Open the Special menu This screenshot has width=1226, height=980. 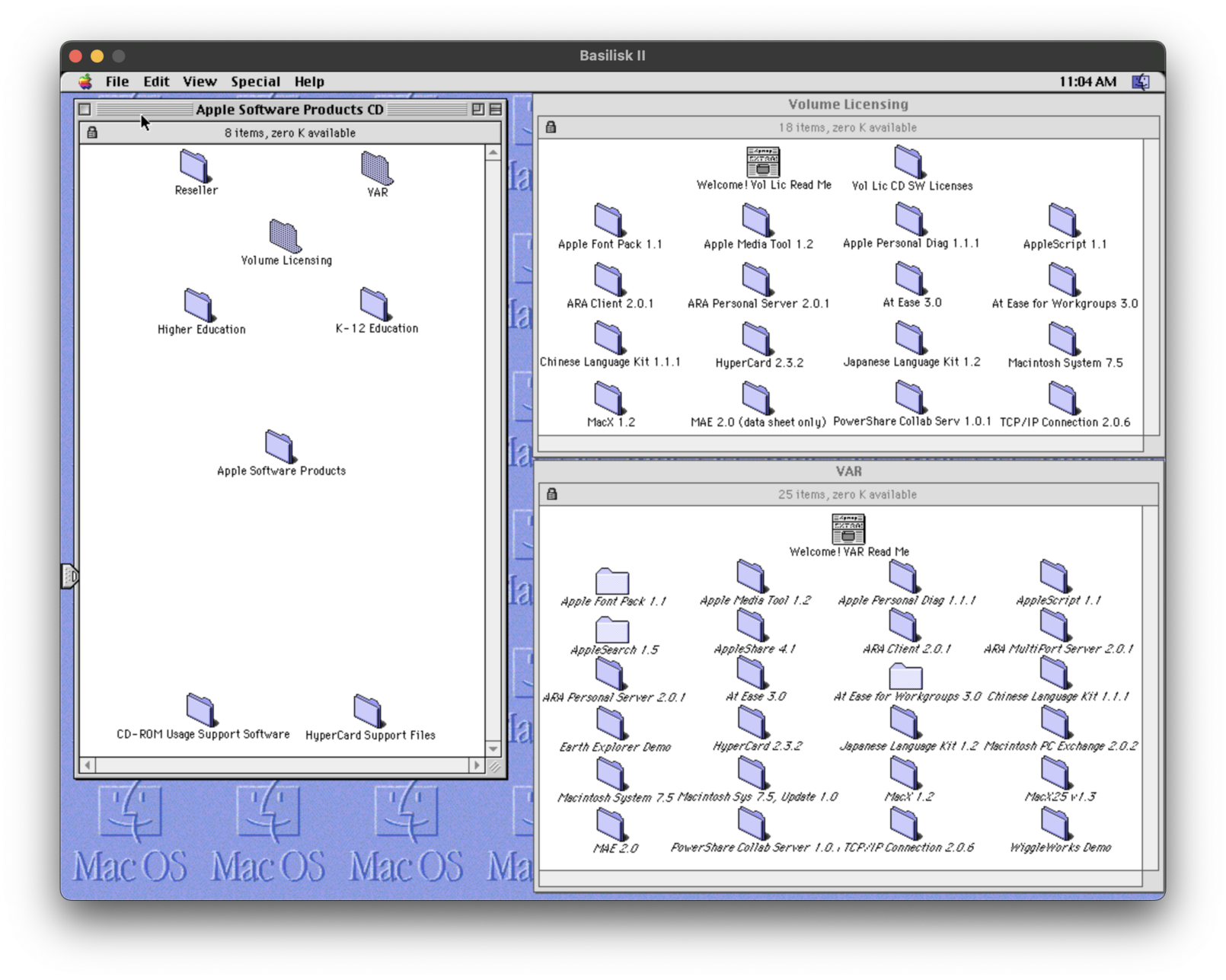click(255, 81)
